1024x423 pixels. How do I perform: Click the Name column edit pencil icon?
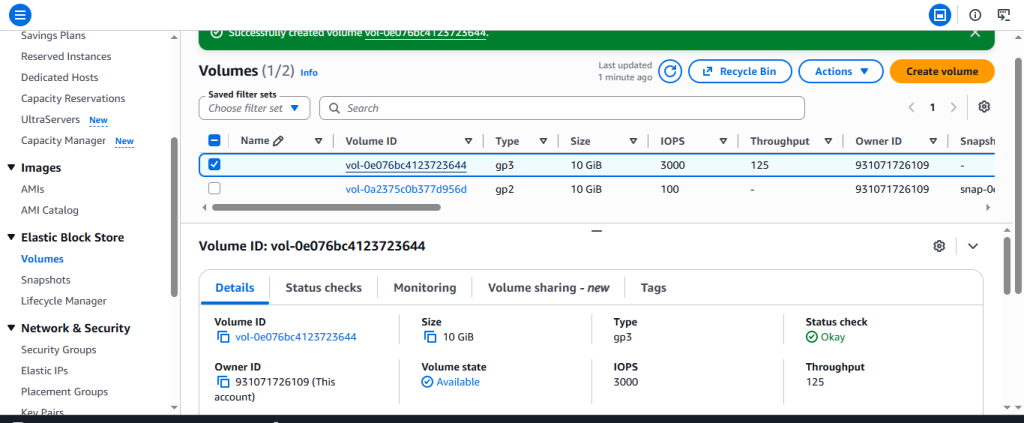[x=278, y=140]
